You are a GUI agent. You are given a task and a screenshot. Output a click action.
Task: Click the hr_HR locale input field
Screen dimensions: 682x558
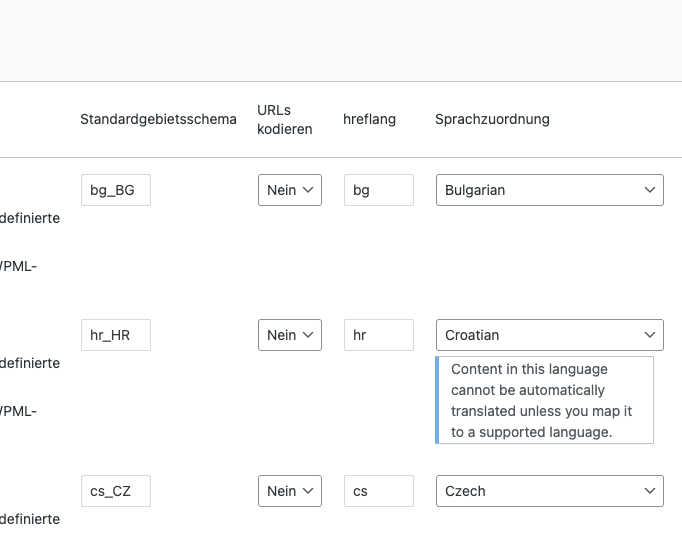[115, 335]
